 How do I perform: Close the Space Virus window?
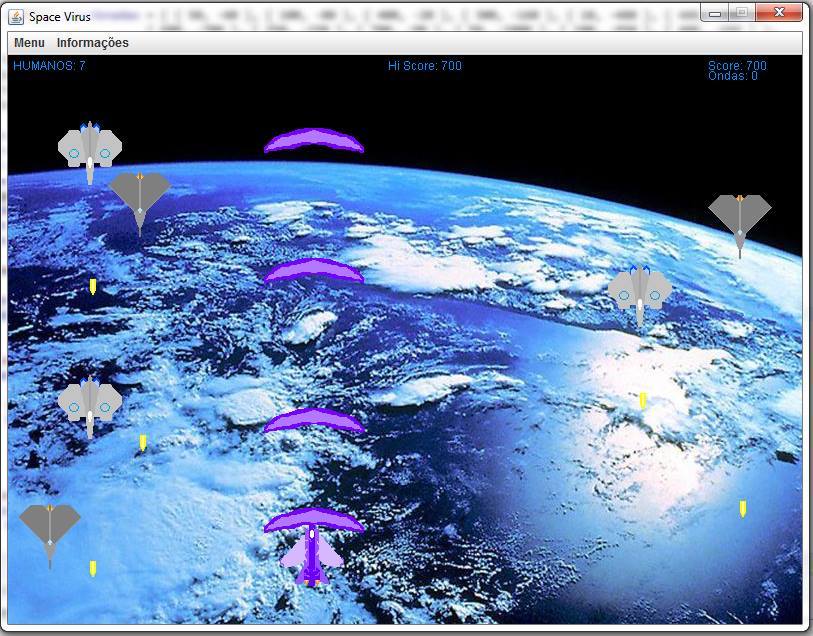click(x=779, y=13)
